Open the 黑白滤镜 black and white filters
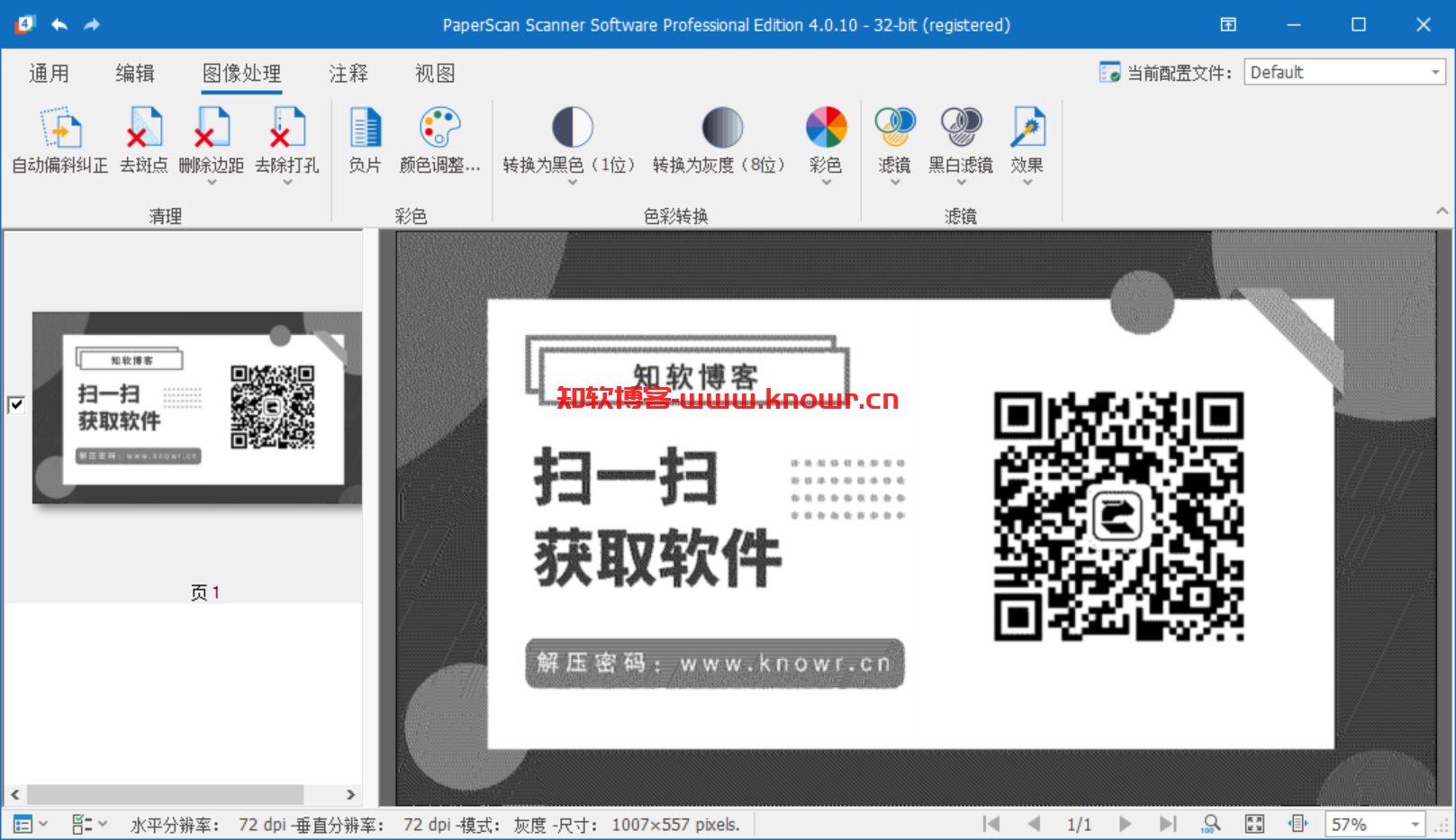The image size is (1456, 840). click(961, 128)
